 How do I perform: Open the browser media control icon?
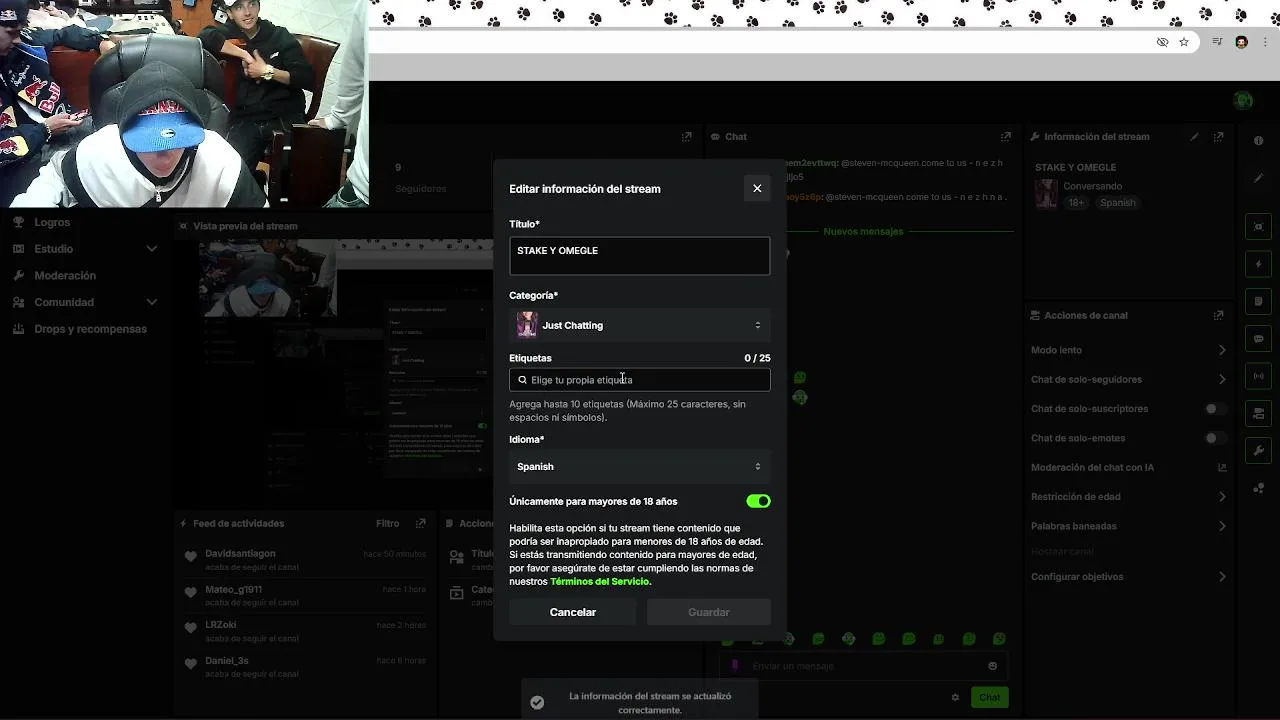pos(1217,42)
